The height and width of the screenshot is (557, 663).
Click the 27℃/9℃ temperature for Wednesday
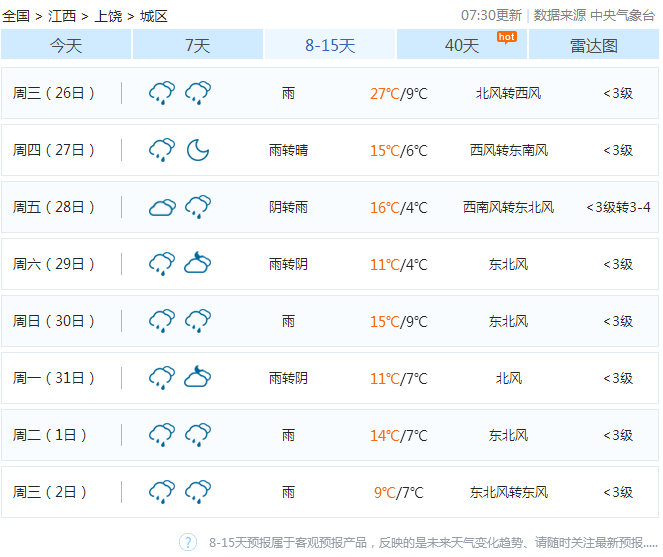click(398, 94)
